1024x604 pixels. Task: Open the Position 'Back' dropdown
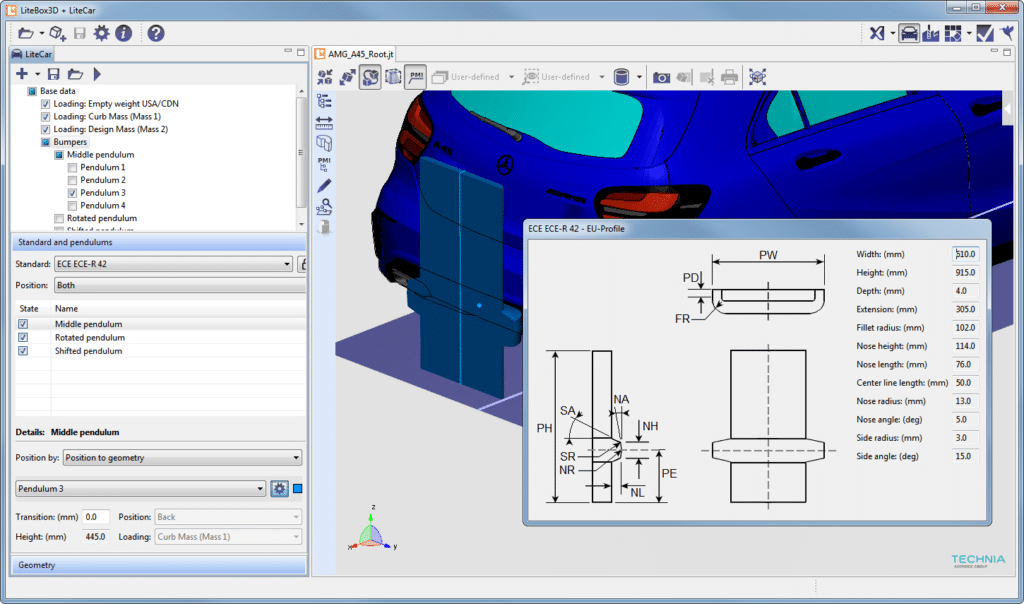[x=228, y=517]
